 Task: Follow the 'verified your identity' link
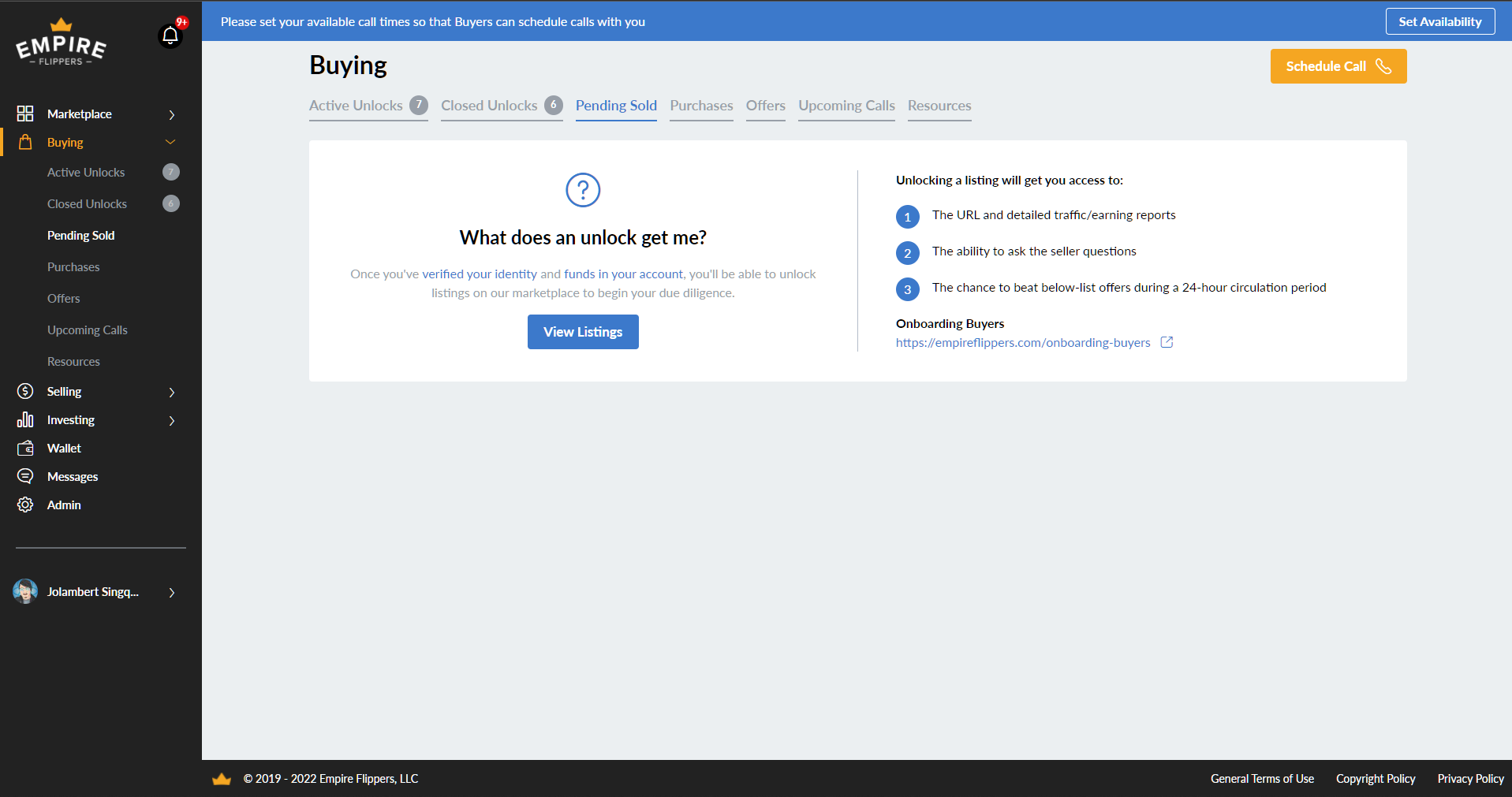tap(480, 274)
